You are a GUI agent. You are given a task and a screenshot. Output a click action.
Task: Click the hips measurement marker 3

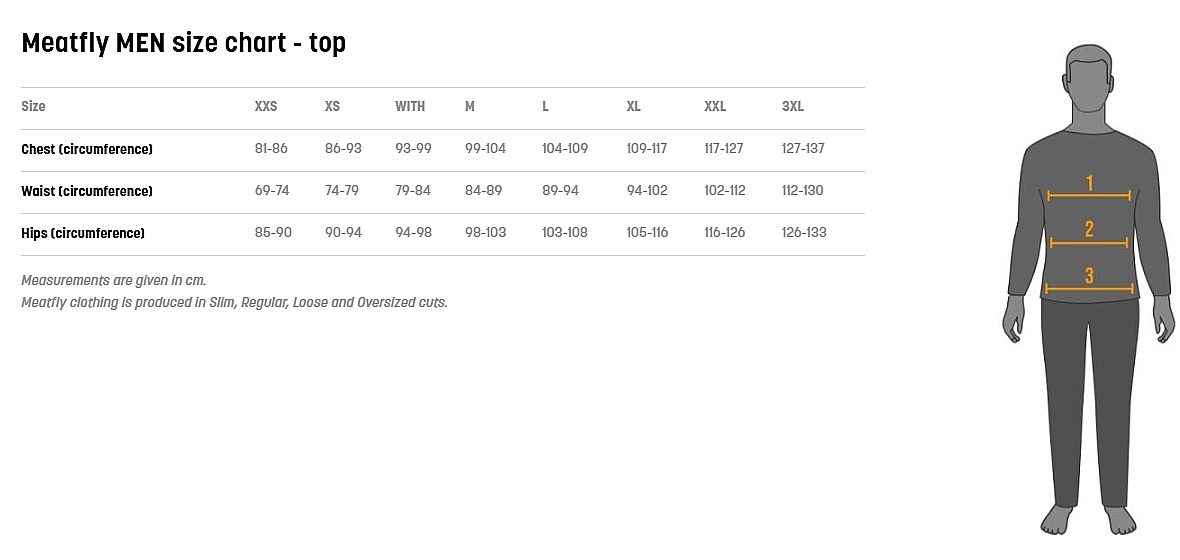point(1089,276)
